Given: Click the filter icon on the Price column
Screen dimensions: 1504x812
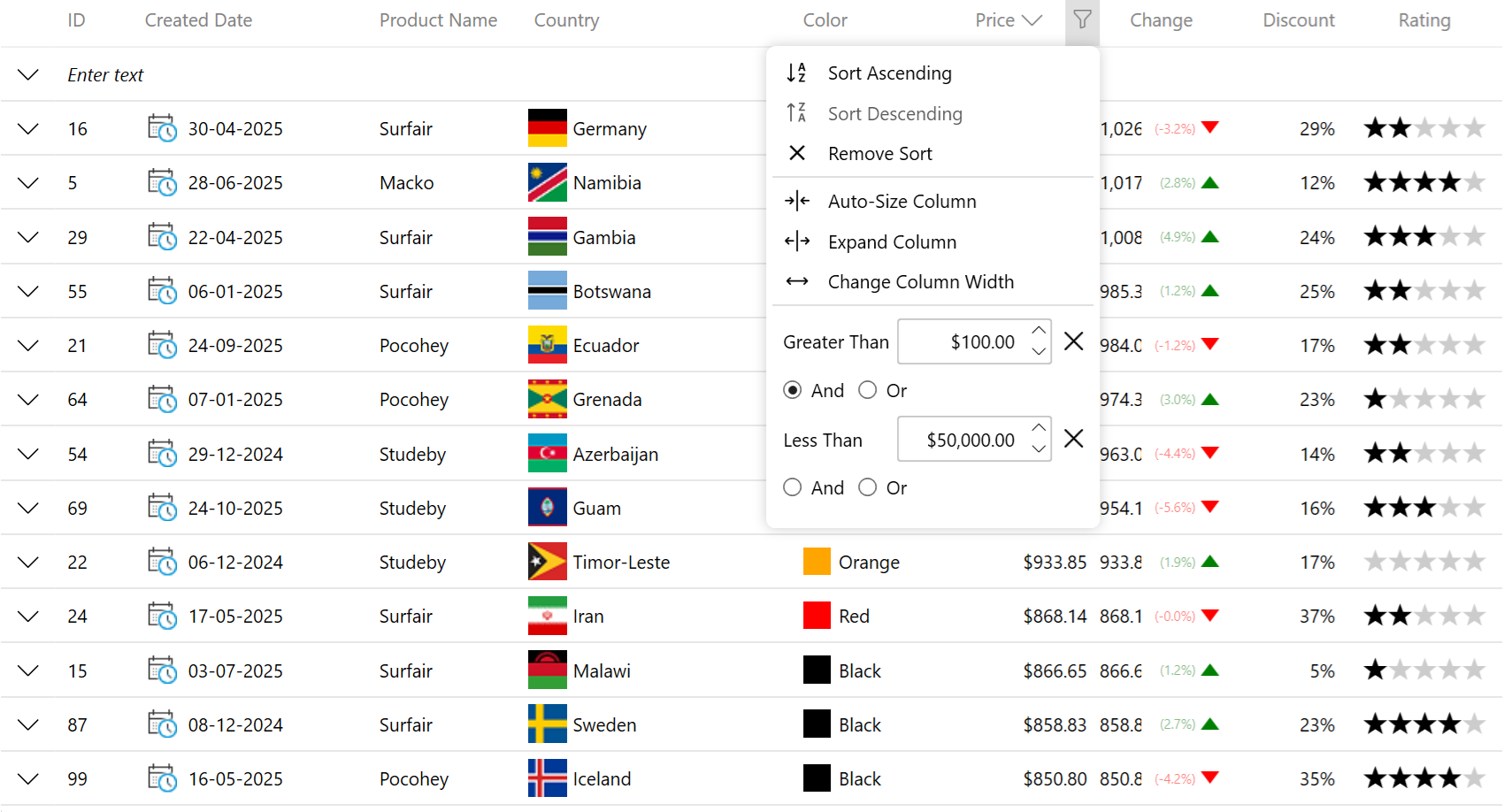Looking at the screenshot, I should (x=1081, y=20).
